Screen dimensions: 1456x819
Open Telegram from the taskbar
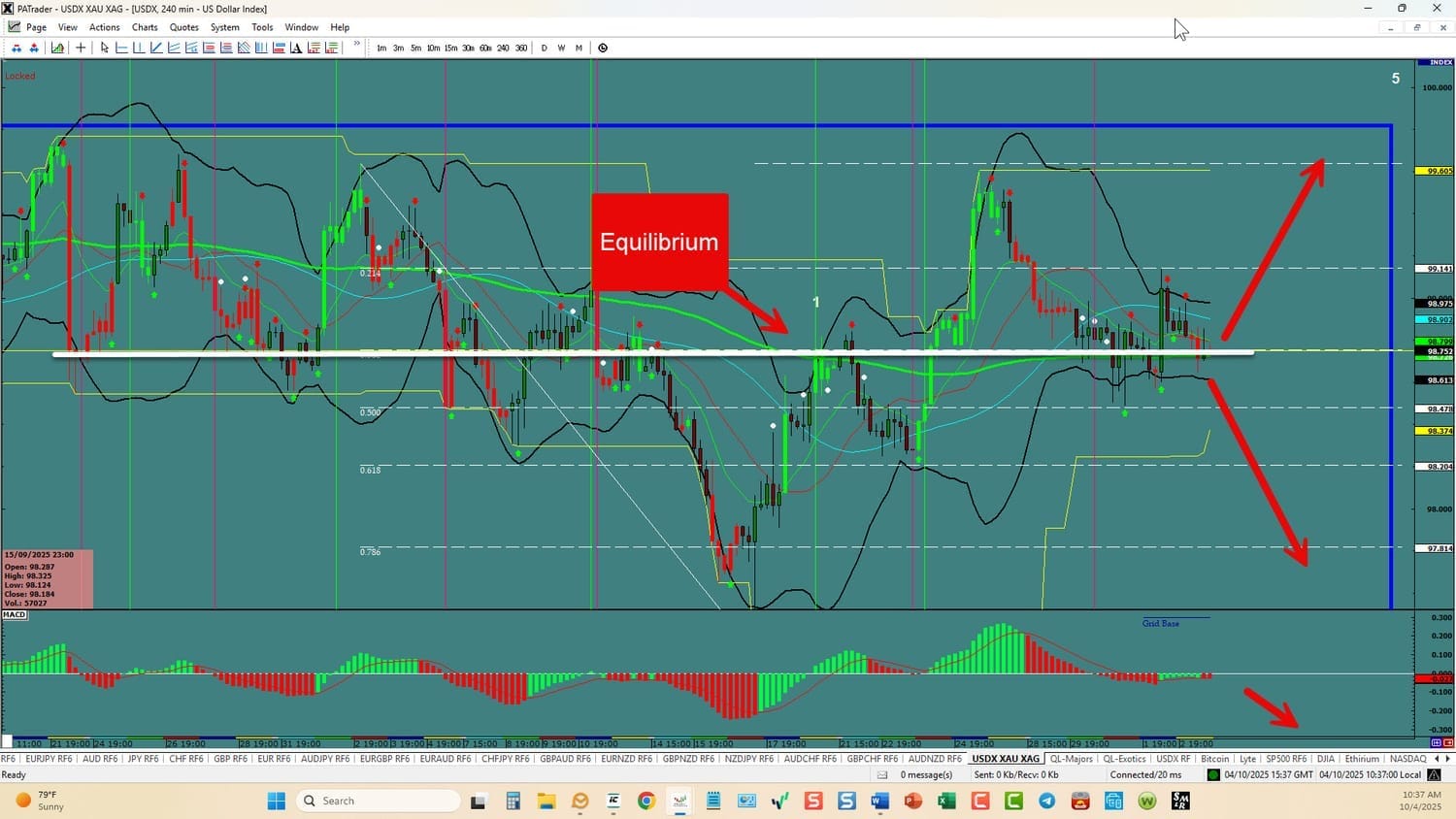click(1046, 801)
